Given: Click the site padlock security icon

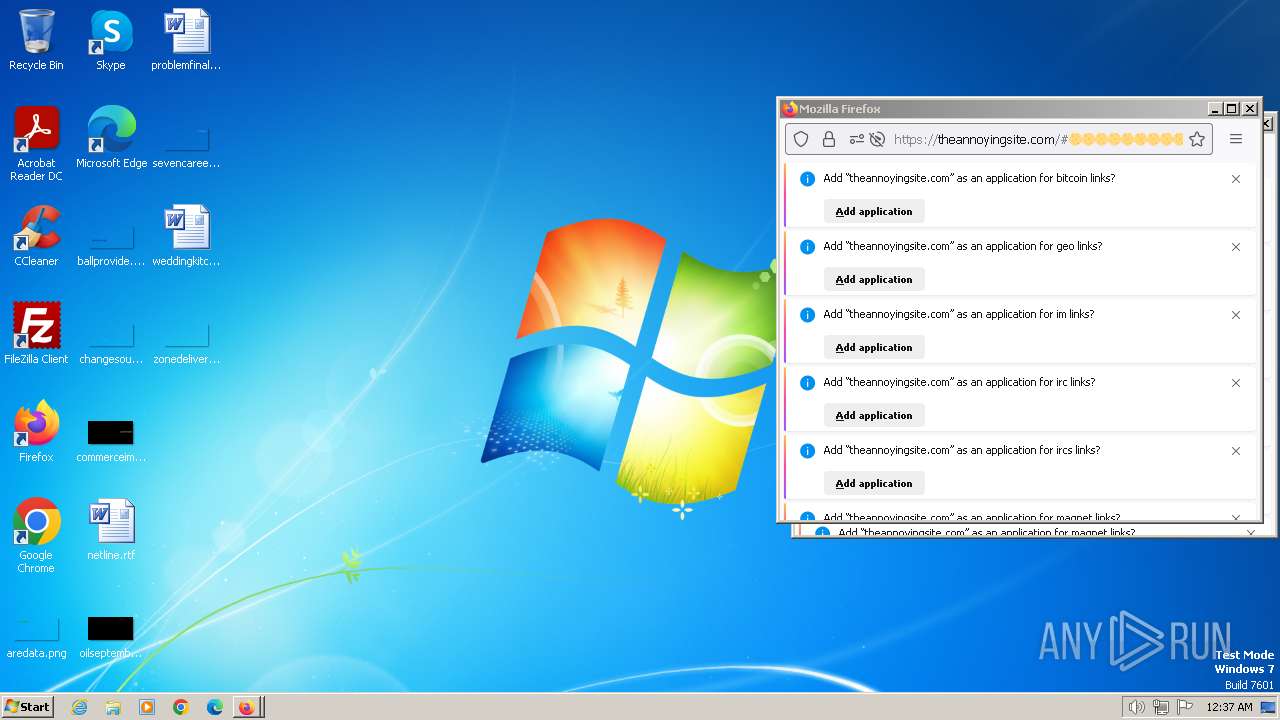Looking at the screenshot, I should pyautogui.click(x=829, y=139).
